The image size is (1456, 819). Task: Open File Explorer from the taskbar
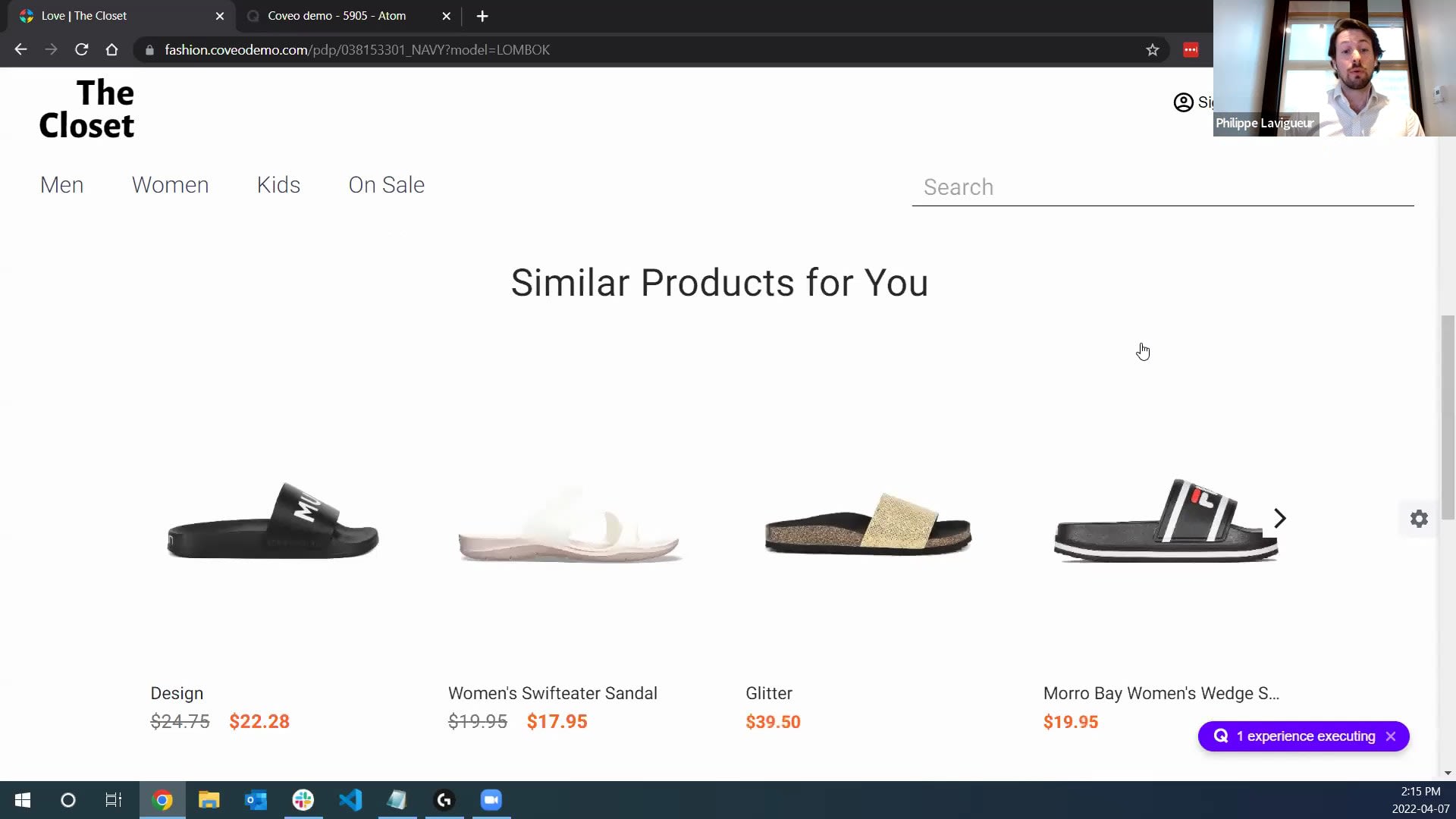209,800
